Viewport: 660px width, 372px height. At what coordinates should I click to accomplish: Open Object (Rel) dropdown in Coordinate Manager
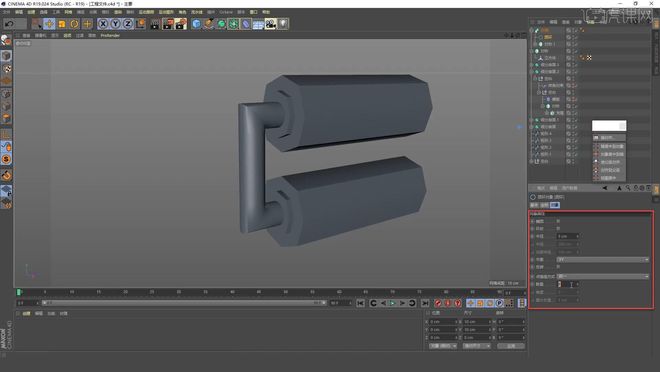(443, 346)
